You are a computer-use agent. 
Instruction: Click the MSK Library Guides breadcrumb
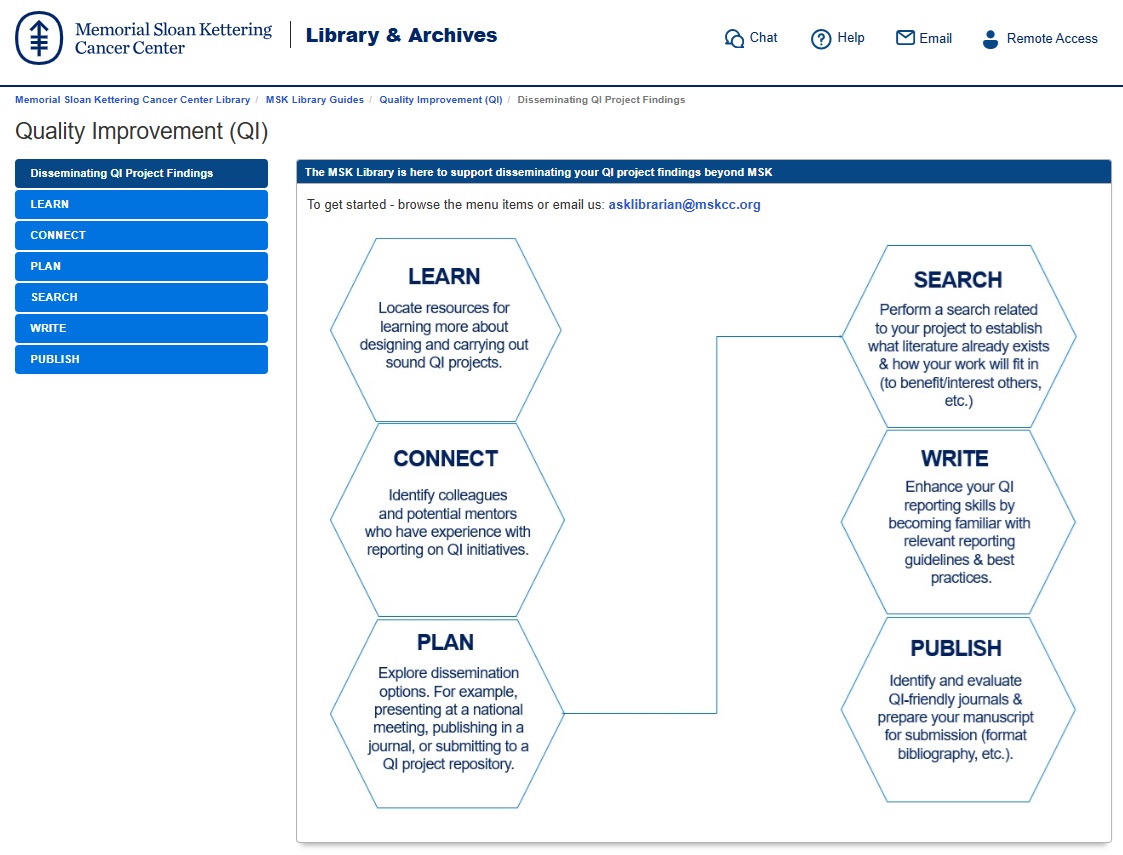(314, 100)
